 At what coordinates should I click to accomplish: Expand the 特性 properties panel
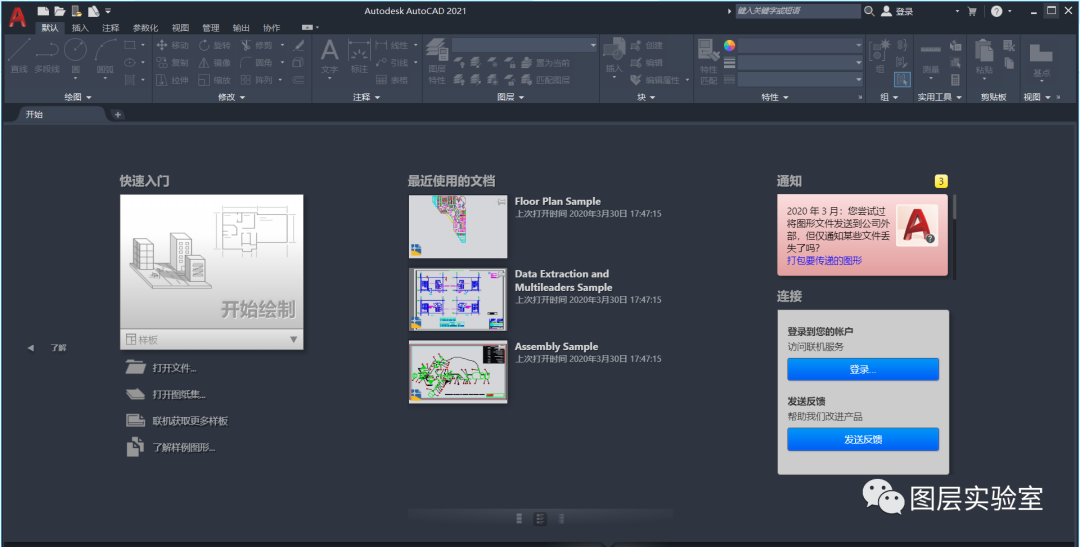pyautogui.click(x=775, y=97)
